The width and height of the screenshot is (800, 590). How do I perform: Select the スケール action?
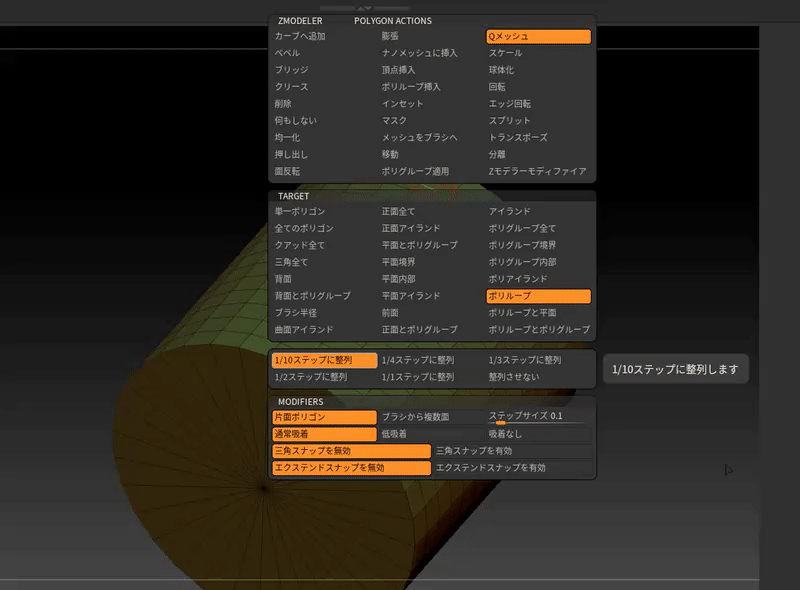pos(506,53)
